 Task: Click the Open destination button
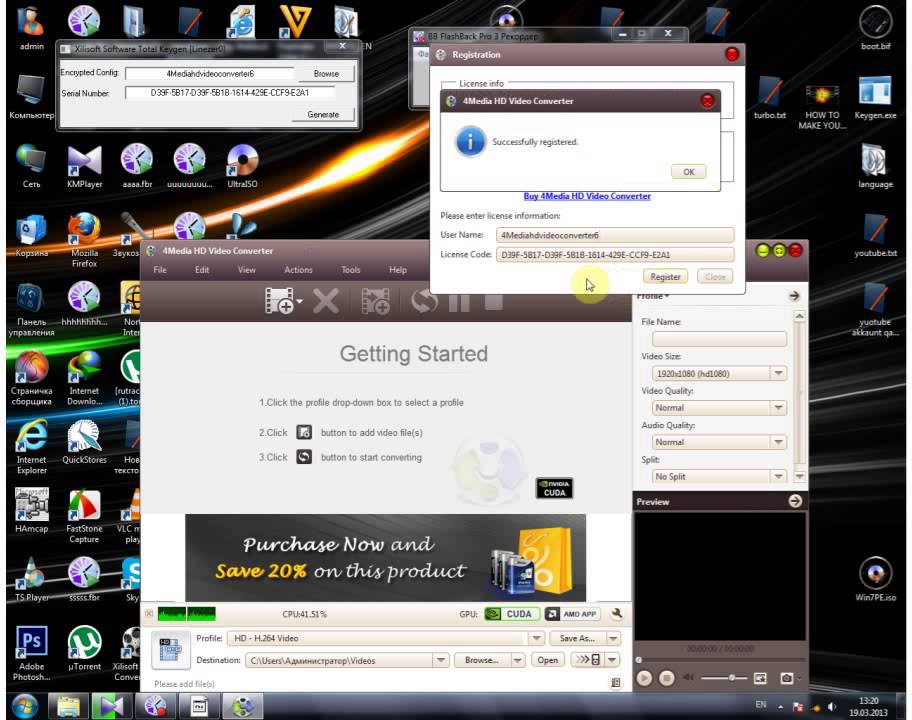[547, 660]
